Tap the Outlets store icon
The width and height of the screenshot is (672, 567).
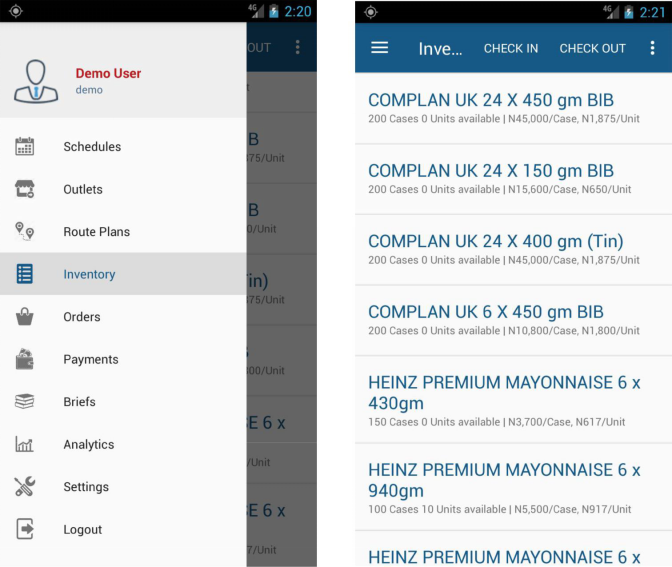(x=24, y=189)
